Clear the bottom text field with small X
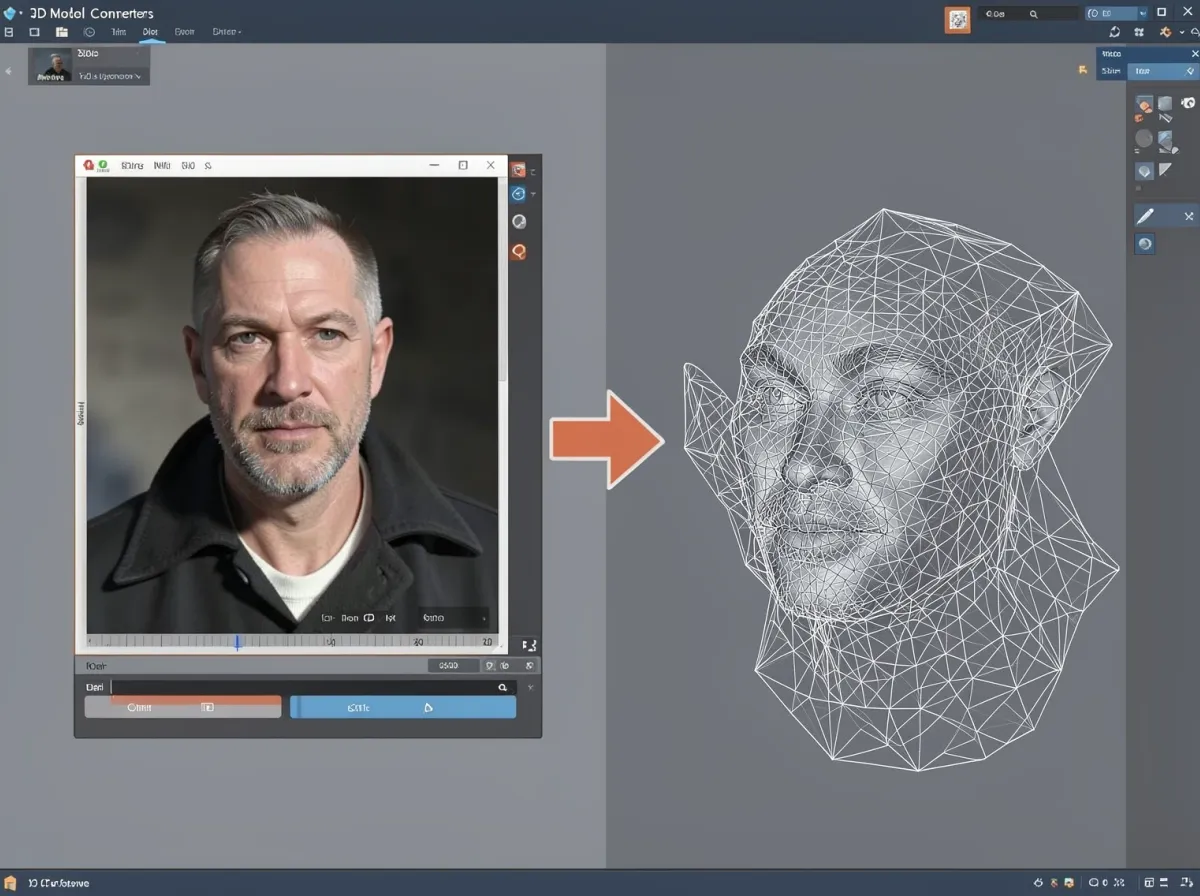 [x=530, y=688]
